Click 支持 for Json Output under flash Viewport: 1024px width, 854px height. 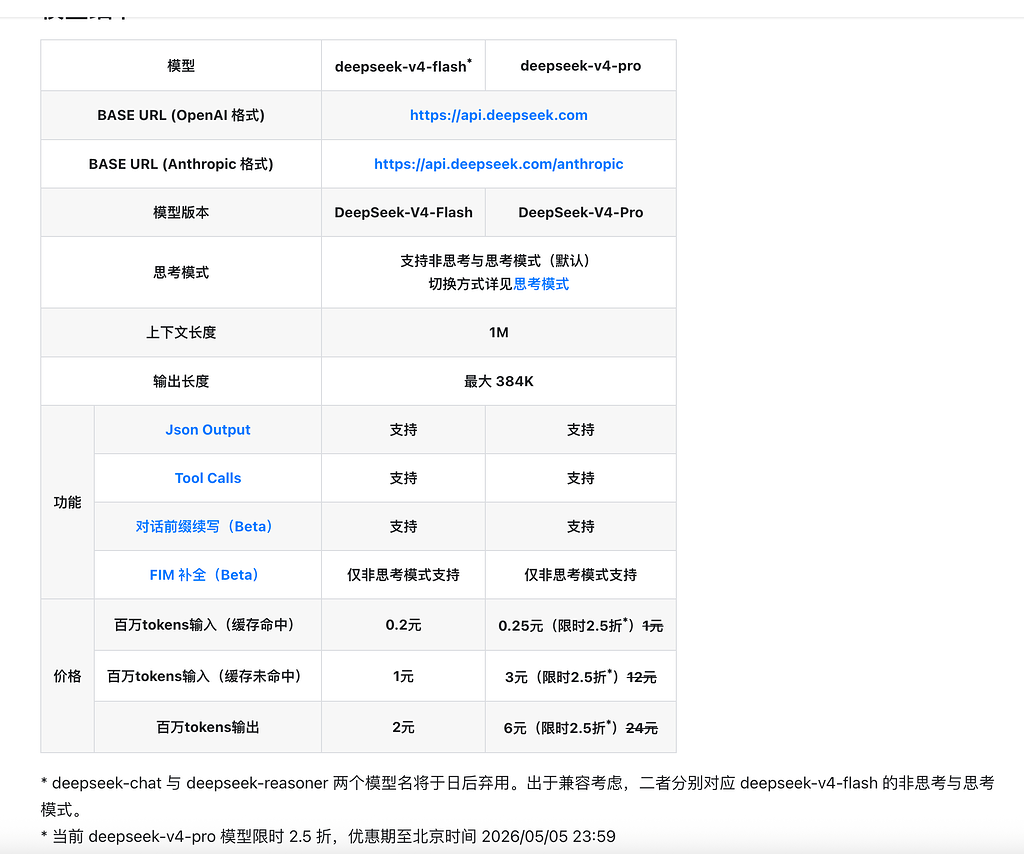point(403,430)
